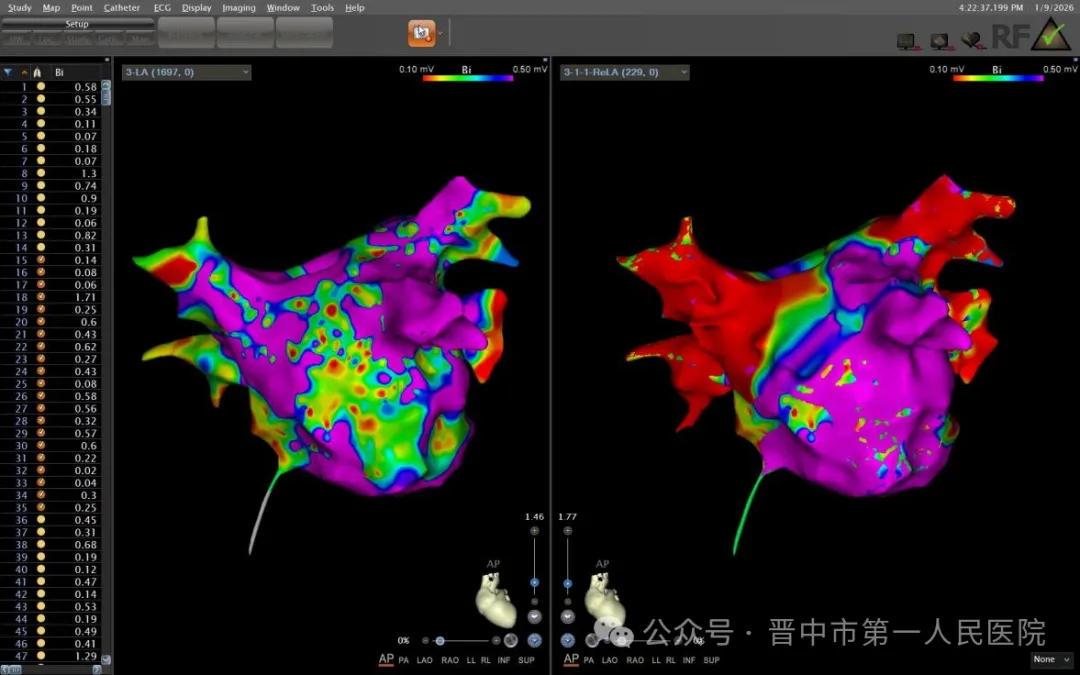Open the Catheter menu

click(x=122, y=7)
